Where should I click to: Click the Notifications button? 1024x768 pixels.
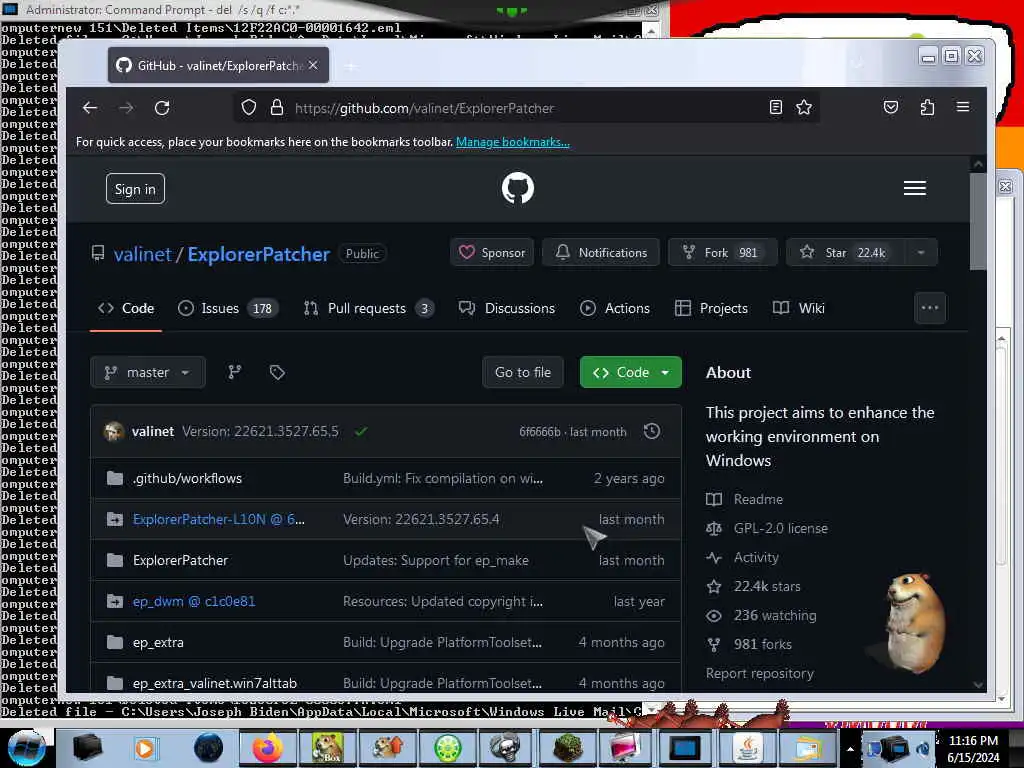tap(600, 252)
